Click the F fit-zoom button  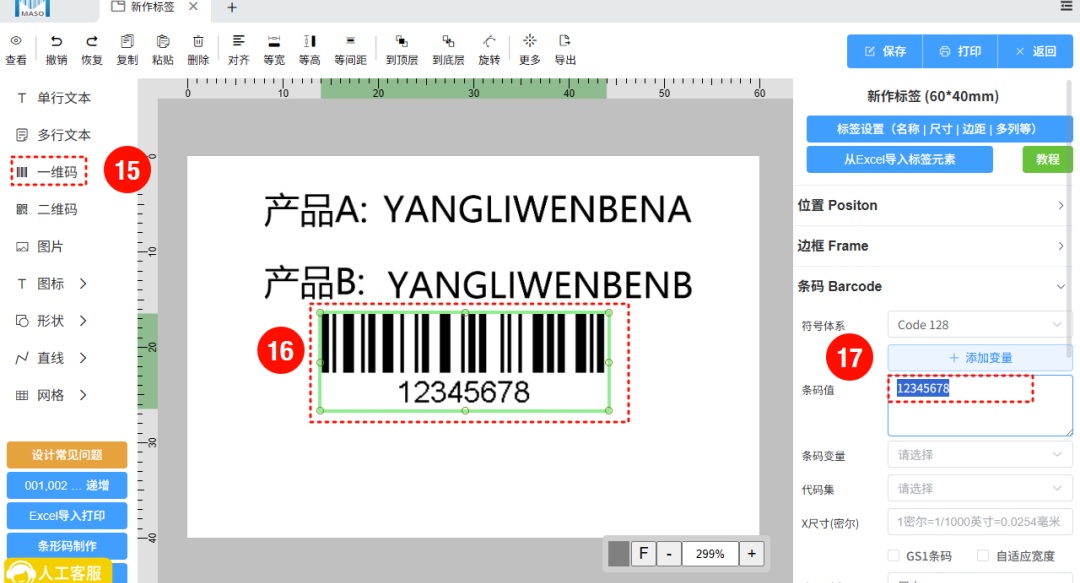coord(643,553)
